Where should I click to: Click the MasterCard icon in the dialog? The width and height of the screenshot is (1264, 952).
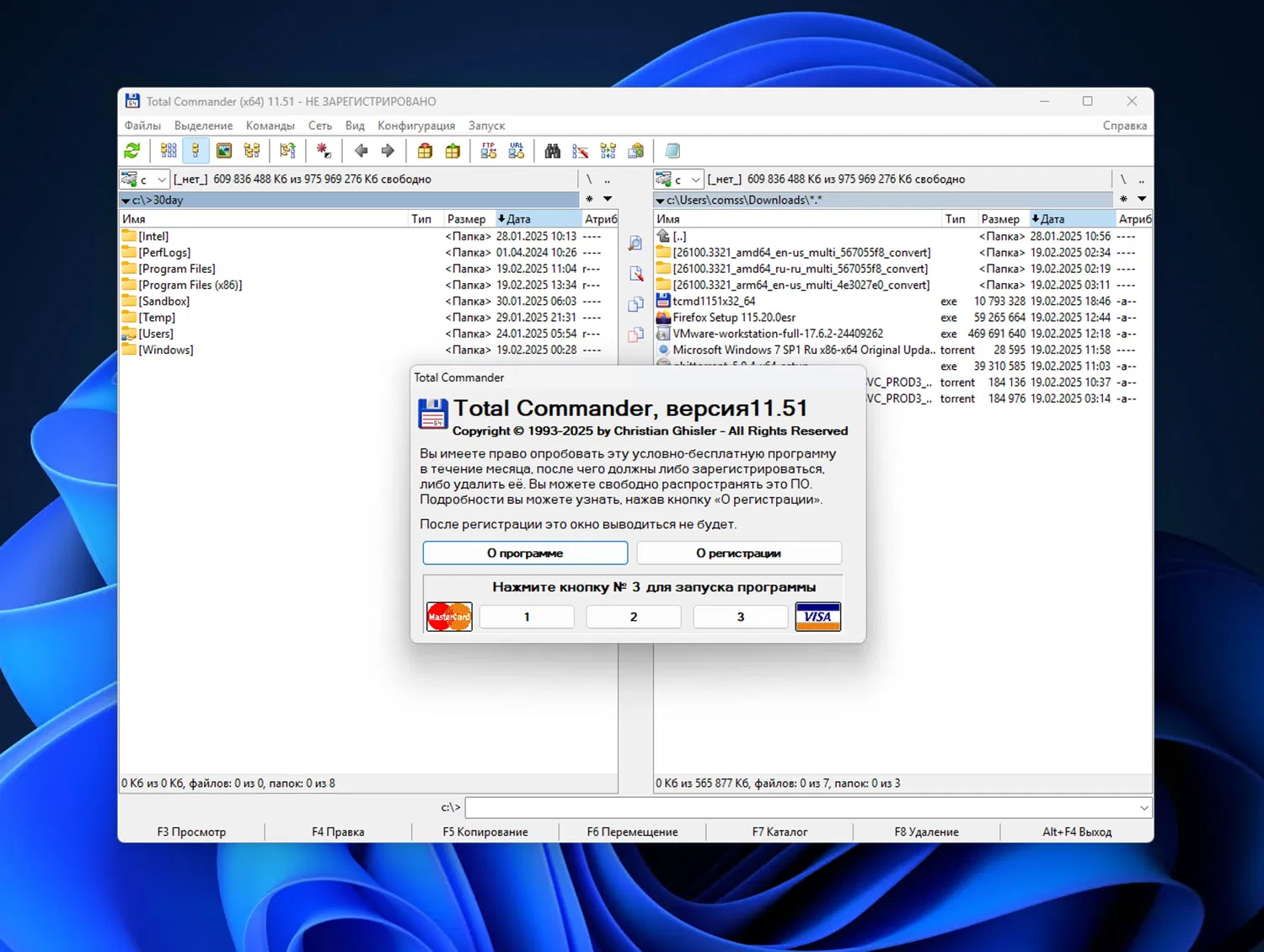coord(449,617)
